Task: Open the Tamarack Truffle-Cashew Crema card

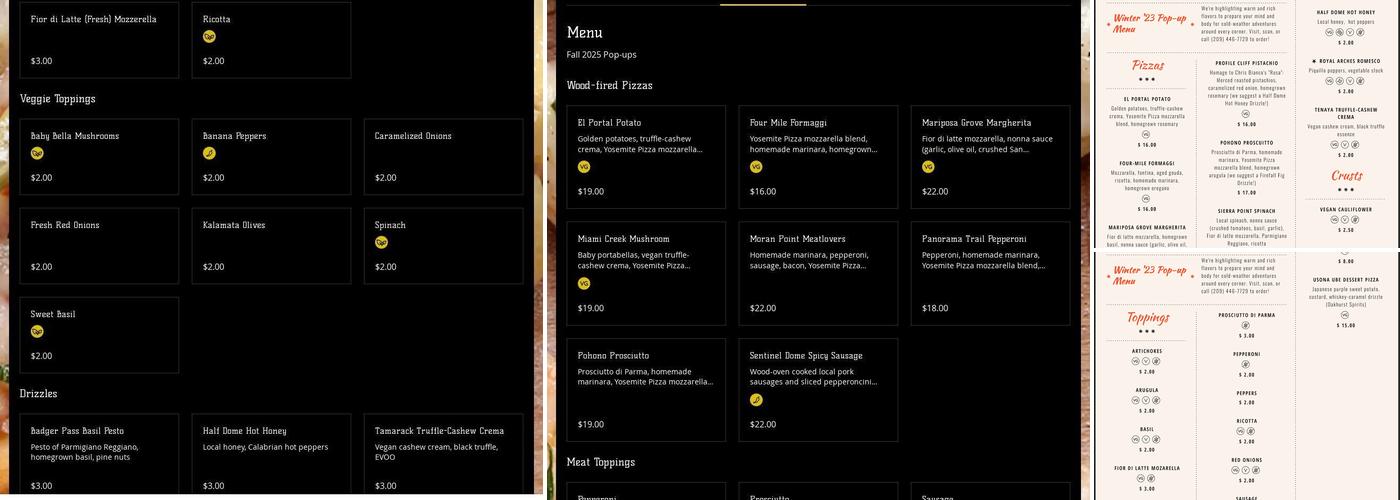Action: click(444, 456)
